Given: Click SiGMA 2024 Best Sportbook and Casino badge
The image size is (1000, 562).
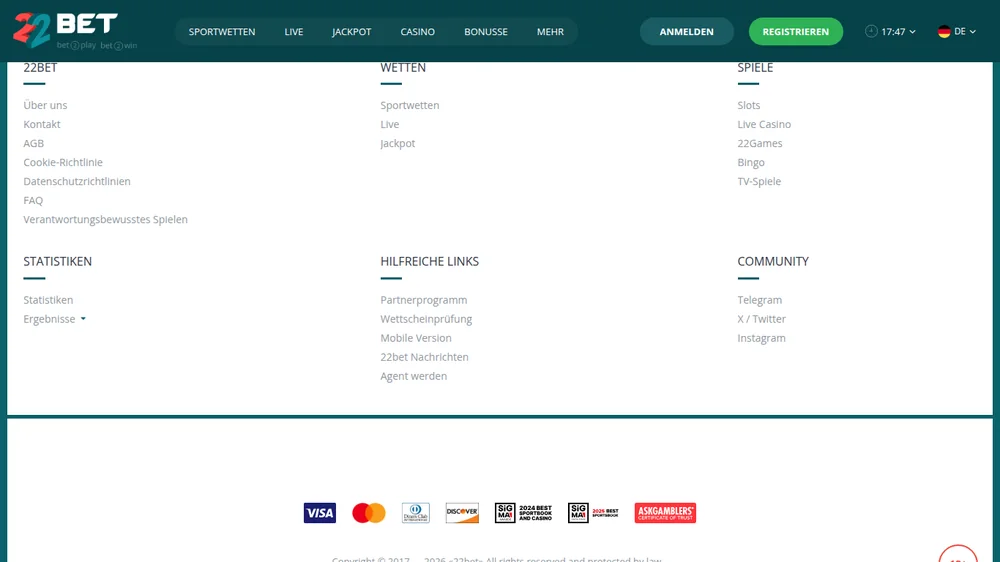Looking at the screenshot, I should [524, 513].
